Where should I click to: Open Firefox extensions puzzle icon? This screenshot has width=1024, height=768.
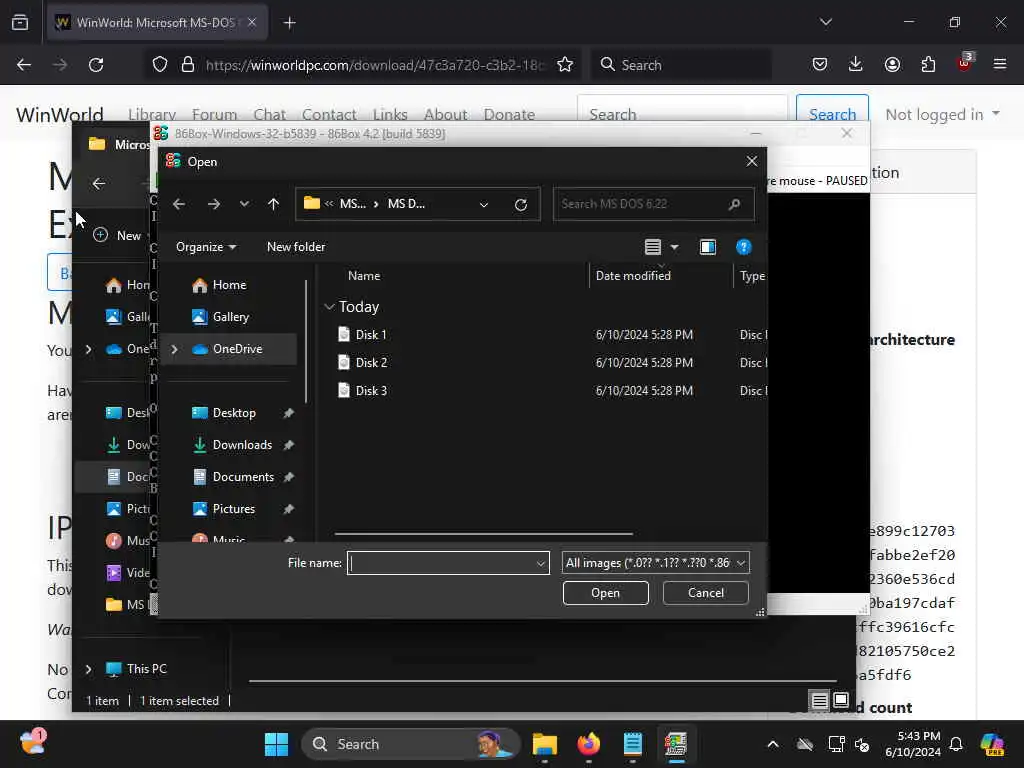tap(928, 64)
